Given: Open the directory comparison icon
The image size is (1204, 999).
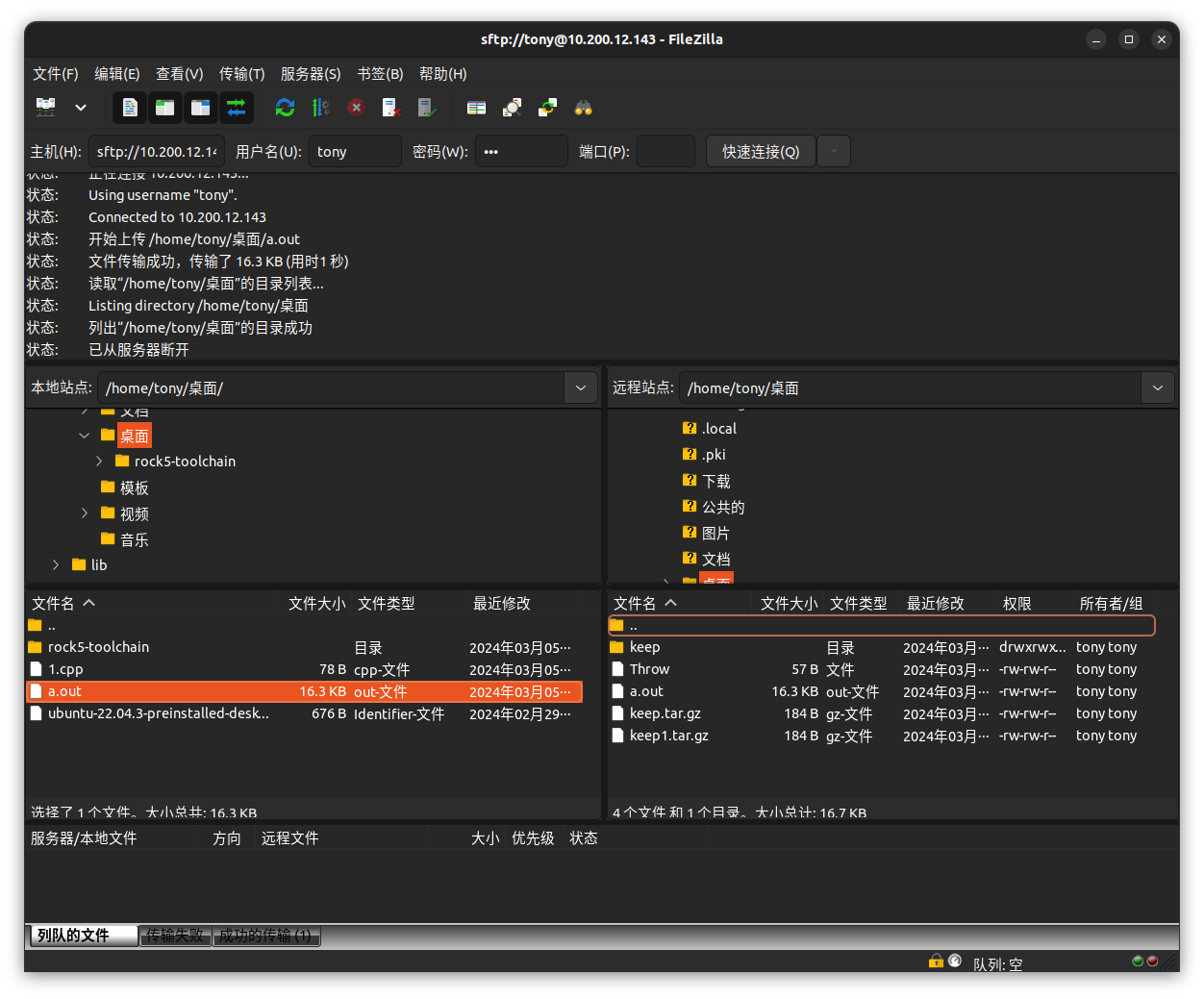Looking at the screenshot, I should coord(476,108).
